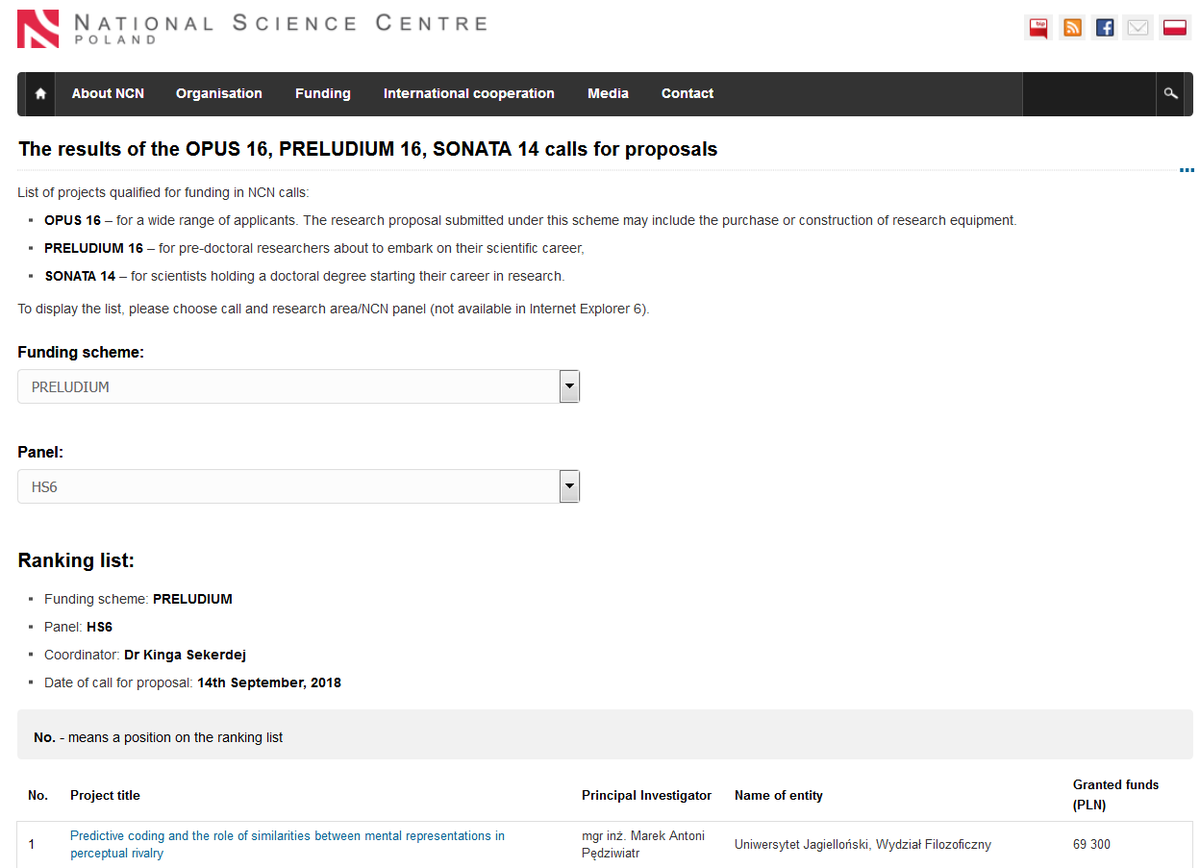Screen dimensions: 1200x868
Task: Click the Principal Investigator column header
Action: [x=647, y=796]
